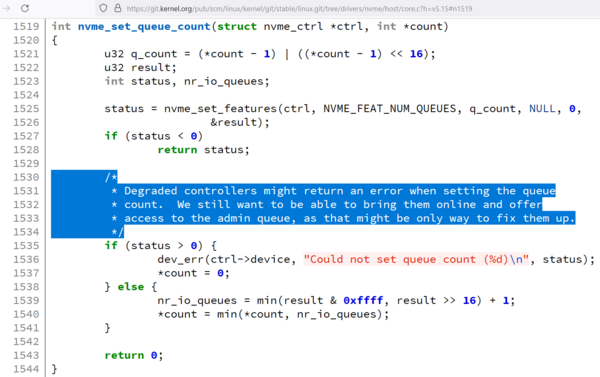600x377 pixels.
Task: Click the highlighted "count. We still want" comment line
Action: [x=326, y=205]
